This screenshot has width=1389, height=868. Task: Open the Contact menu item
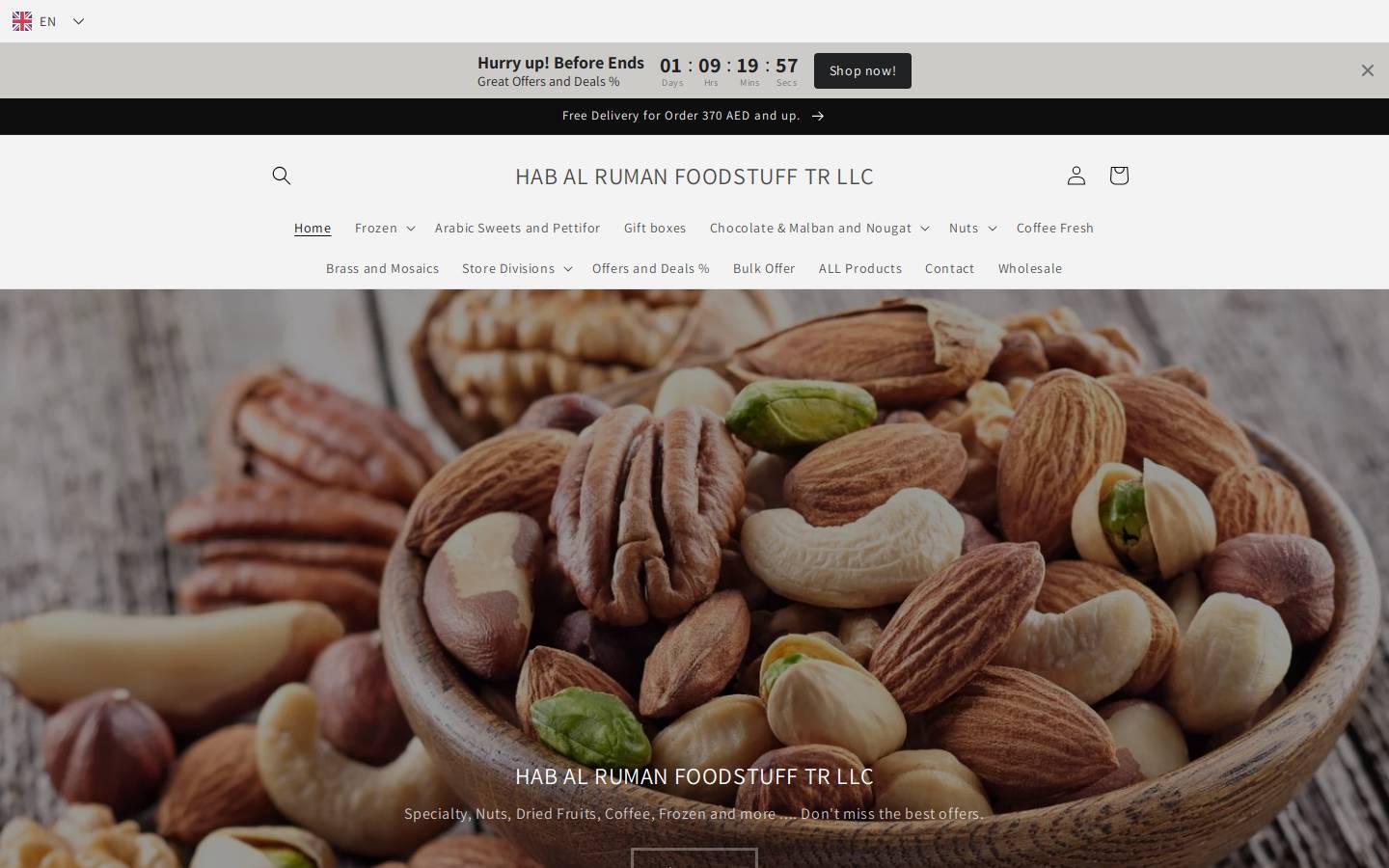949,268
